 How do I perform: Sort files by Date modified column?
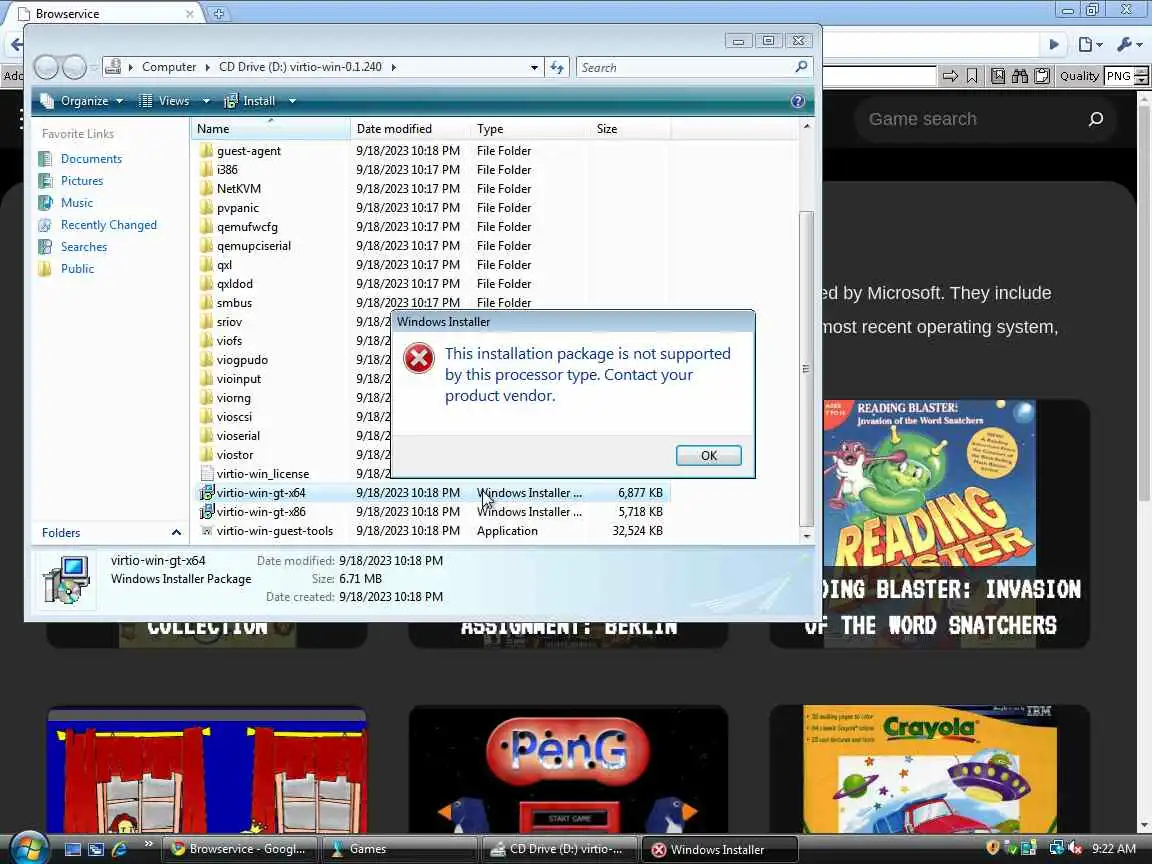pos(410,129)
